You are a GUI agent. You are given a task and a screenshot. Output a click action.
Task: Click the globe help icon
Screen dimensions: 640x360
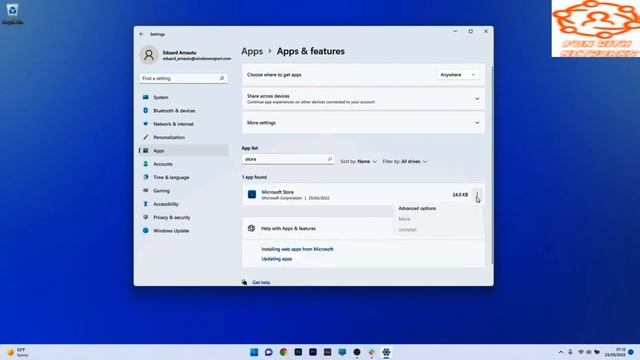click(x=251, y=229)
